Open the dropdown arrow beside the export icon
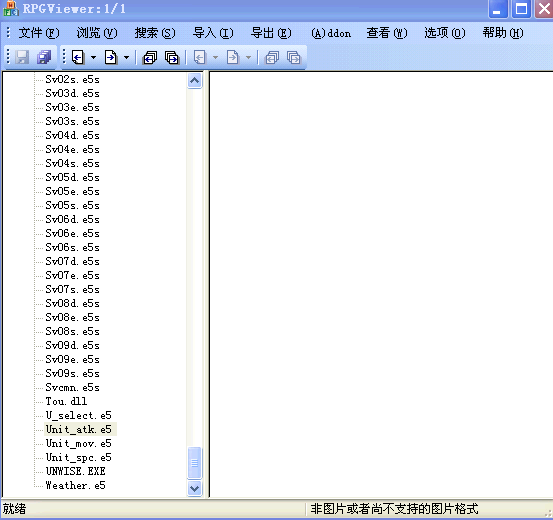The width and height of the screenshot is (553, 520). pos(126,58)
